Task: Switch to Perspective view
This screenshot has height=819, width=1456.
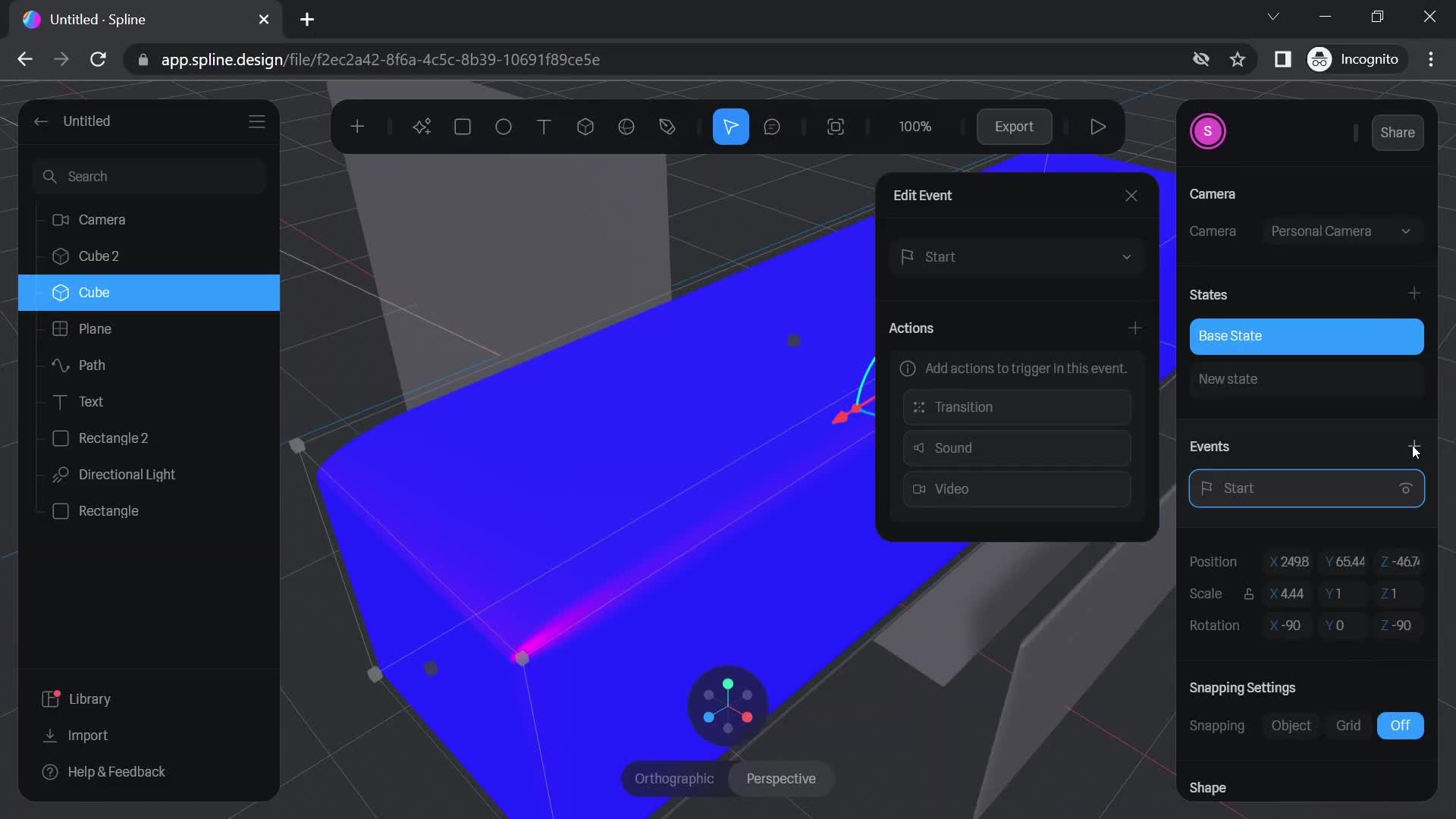Action: click(780, 779)
